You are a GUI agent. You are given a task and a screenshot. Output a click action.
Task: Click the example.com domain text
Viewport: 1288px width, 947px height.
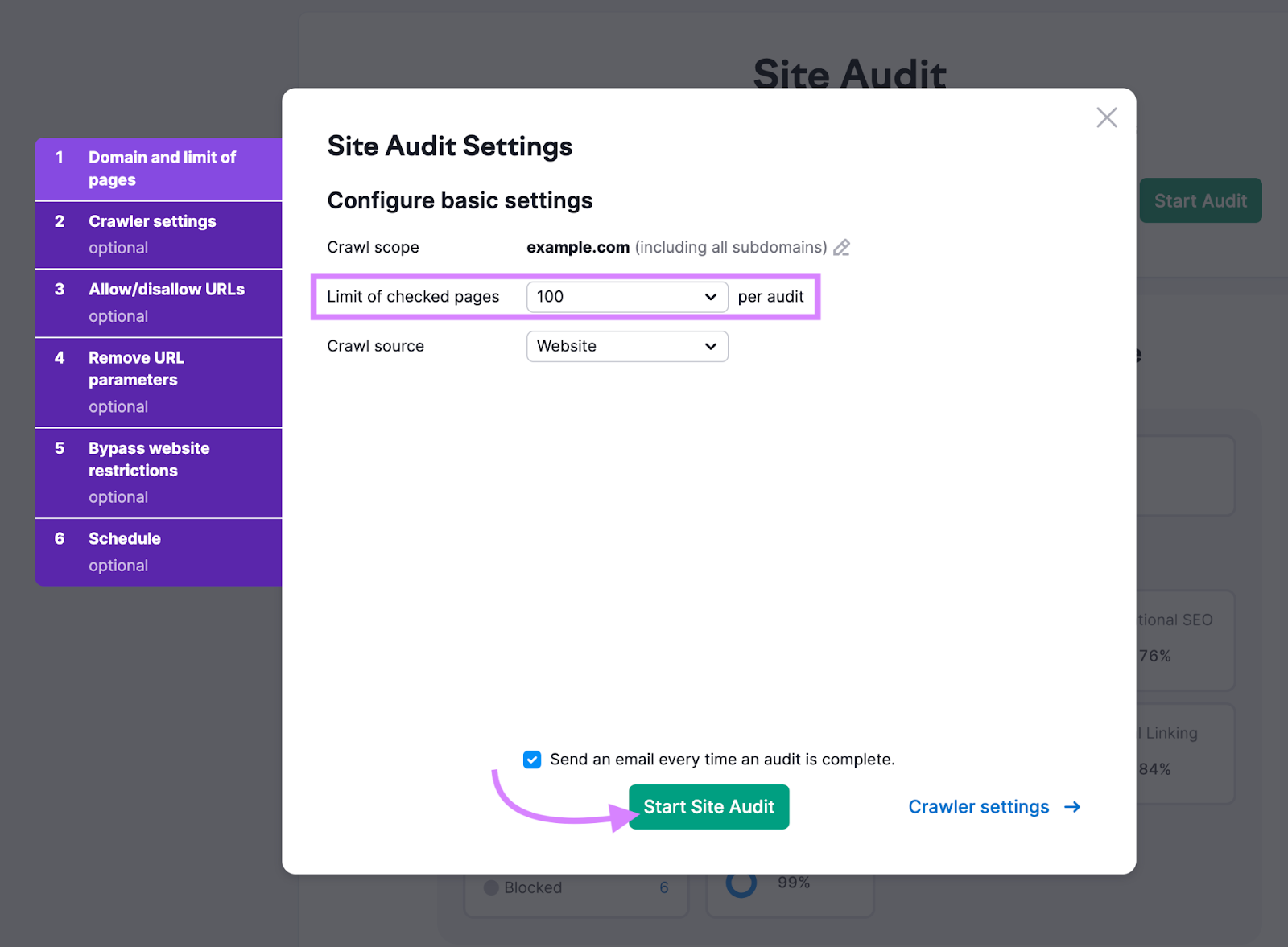[x=578, y=247]
